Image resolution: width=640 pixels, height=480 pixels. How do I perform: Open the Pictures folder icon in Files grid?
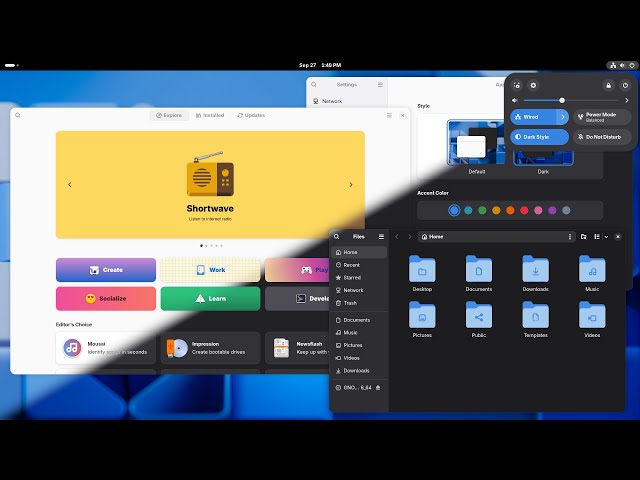[x=422, y=315]
